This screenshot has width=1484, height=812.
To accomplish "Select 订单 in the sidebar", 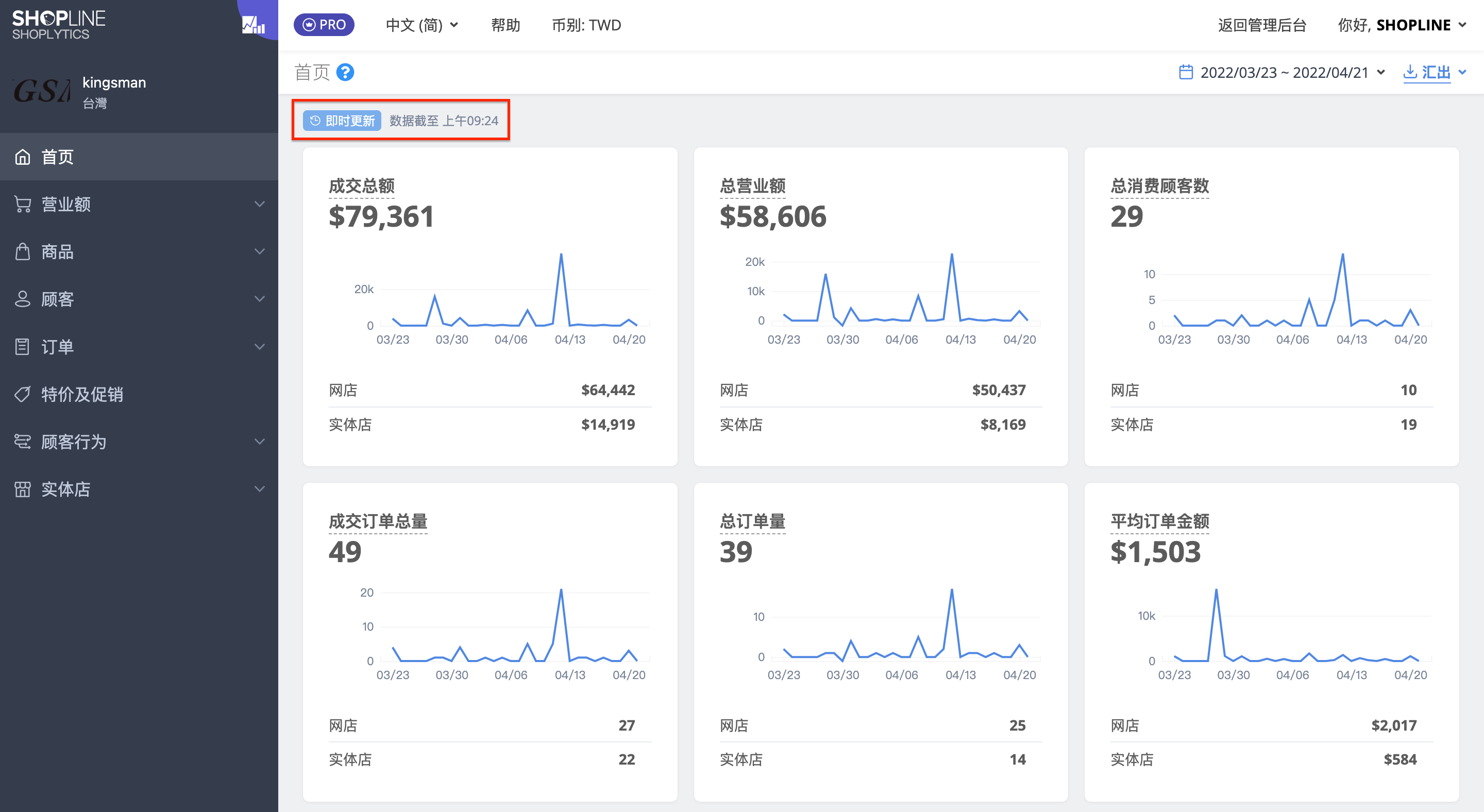I will [139, 347].
